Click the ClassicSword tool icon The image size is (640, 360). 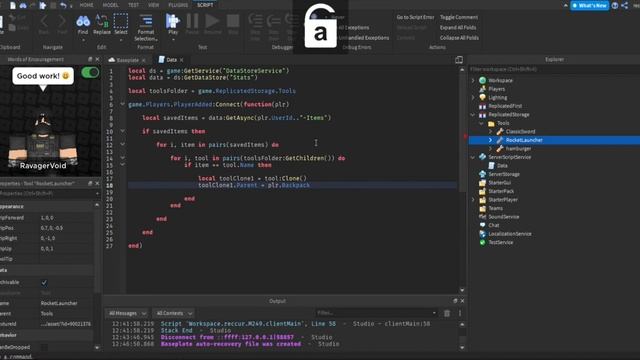coord(500,131)
